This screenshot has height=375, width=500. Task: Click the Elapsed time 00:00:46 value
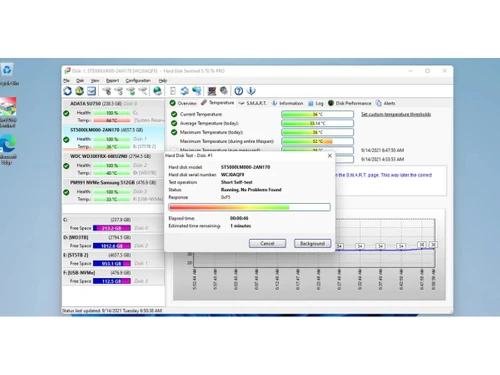pyautogui.click(x=239, y=218)
